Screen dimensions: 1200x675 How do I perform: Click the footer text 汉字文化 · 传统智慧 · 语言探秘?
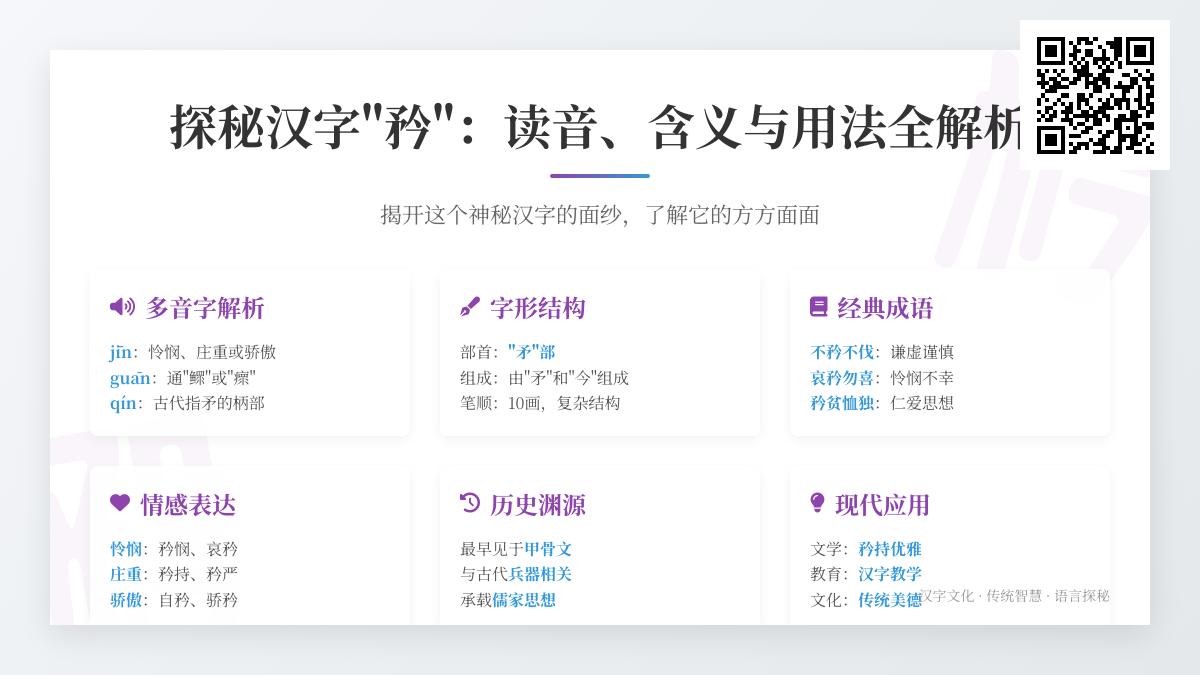(x=1014, y=596)
